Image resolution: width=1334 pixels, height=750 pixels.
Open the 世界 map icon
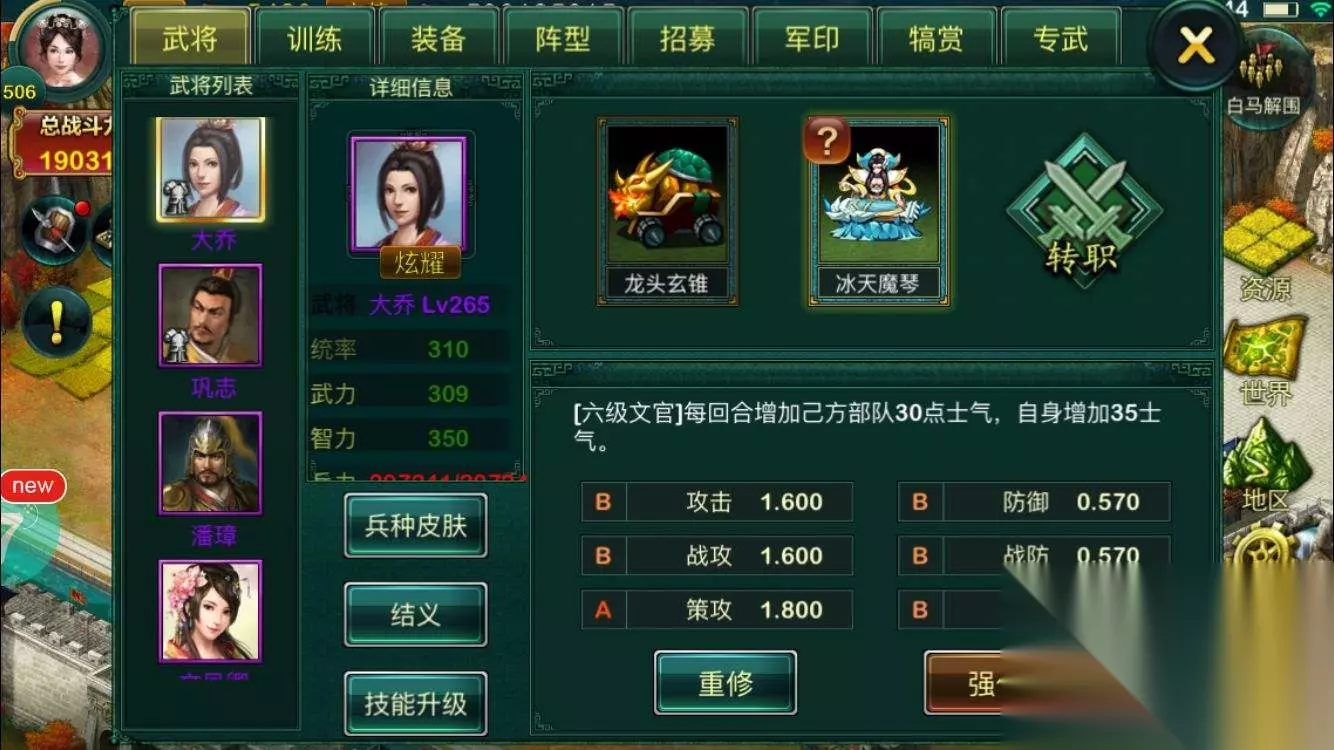point(1268,360)
